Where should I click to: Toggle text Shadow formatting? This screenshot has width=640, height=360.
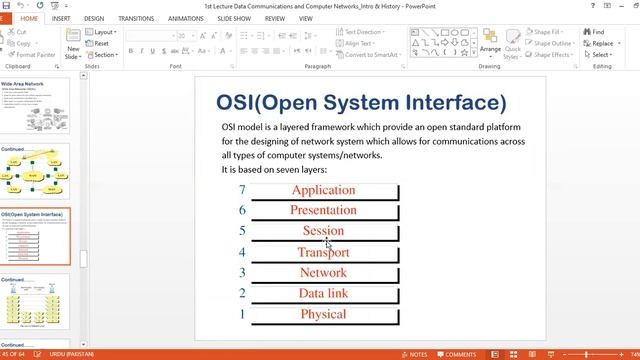164,51
